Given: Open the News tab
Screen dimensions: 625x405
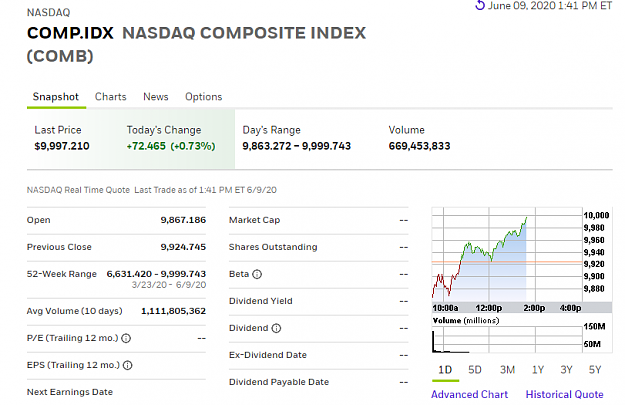Looking at the screenshot, I should click(x=156, y=97).
